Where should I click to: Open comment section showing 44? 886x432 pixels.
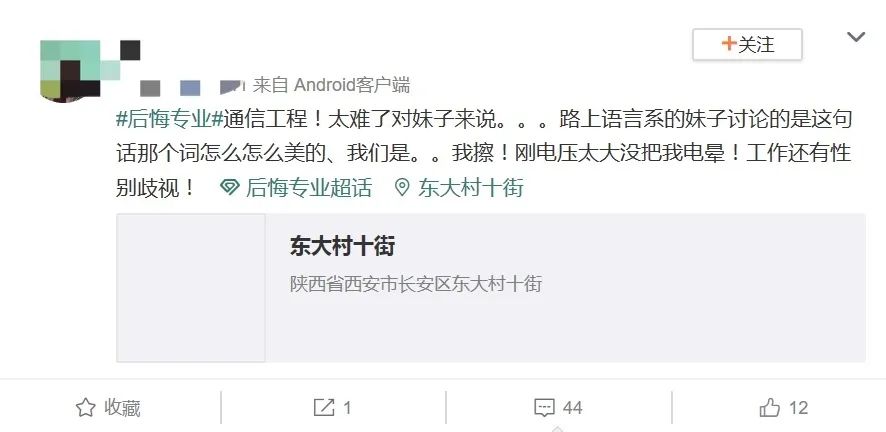point(558,408)
